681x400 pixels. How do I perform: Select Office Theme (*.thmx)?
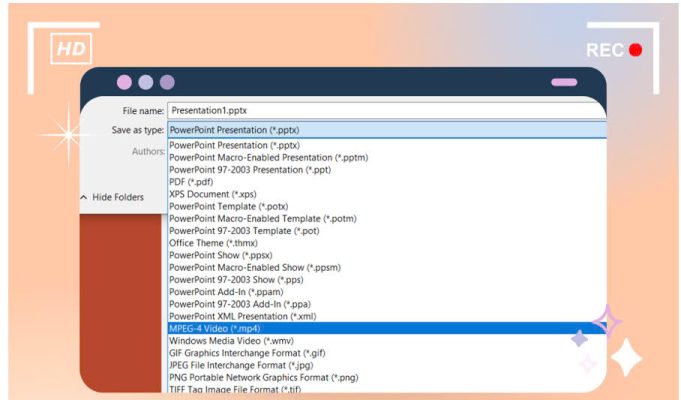pyautogui.click(x=387, y=243)
